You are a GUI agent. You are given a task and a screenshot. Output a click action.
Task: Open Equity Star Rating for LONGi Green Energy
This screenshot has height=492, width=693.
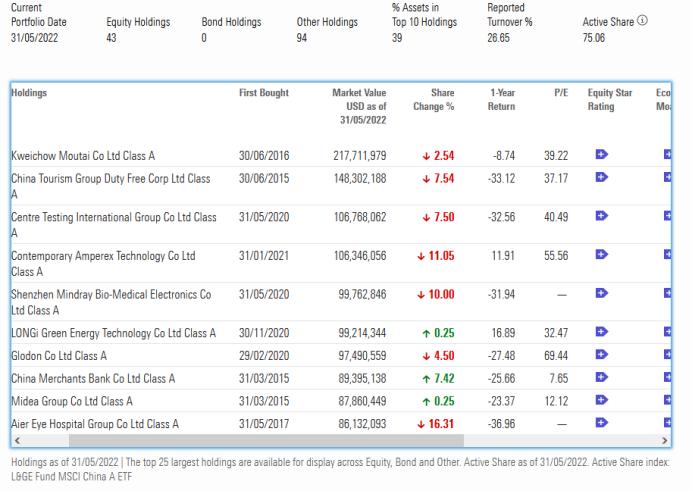point(602,332)
